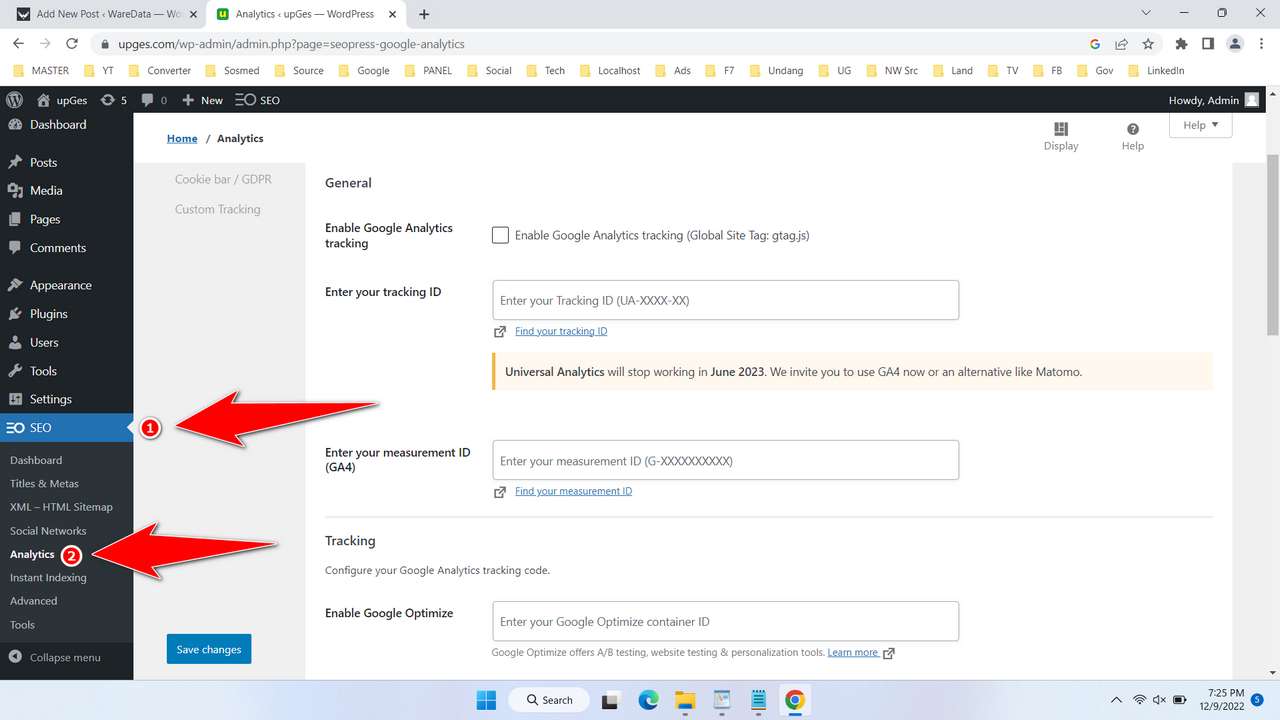This screenshot has width=1280, height=720.
Task: Click the measurement ID (GA4) input field
Action: pos(725,460)
